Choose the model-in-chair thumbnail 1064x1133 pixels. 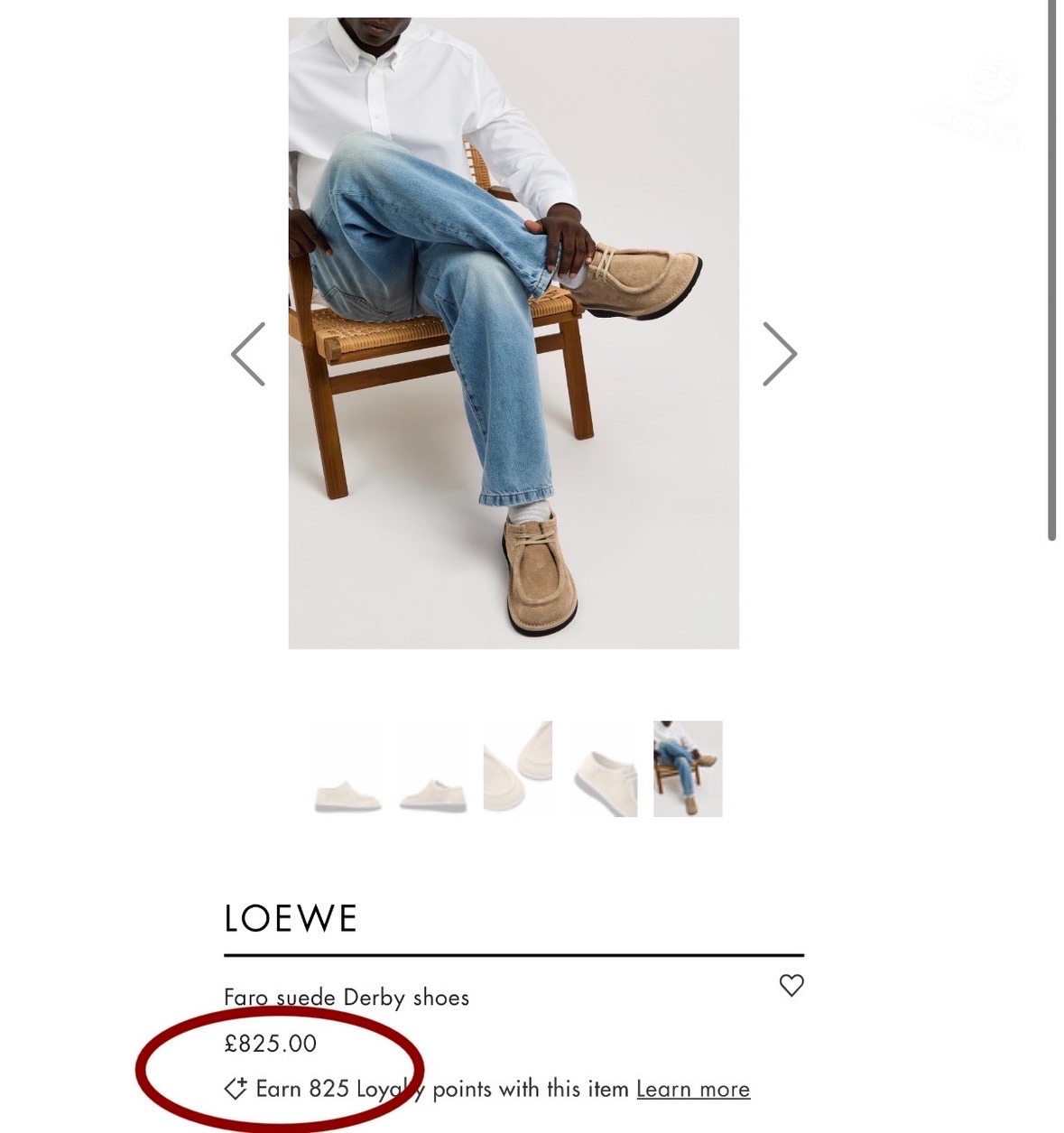tap(688, 769)
